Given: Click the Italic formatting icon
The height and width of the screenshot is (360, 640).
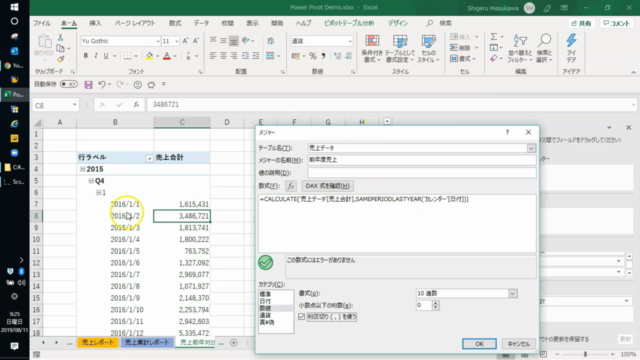Looking at the screenshot, I should (x=96, y=56).
